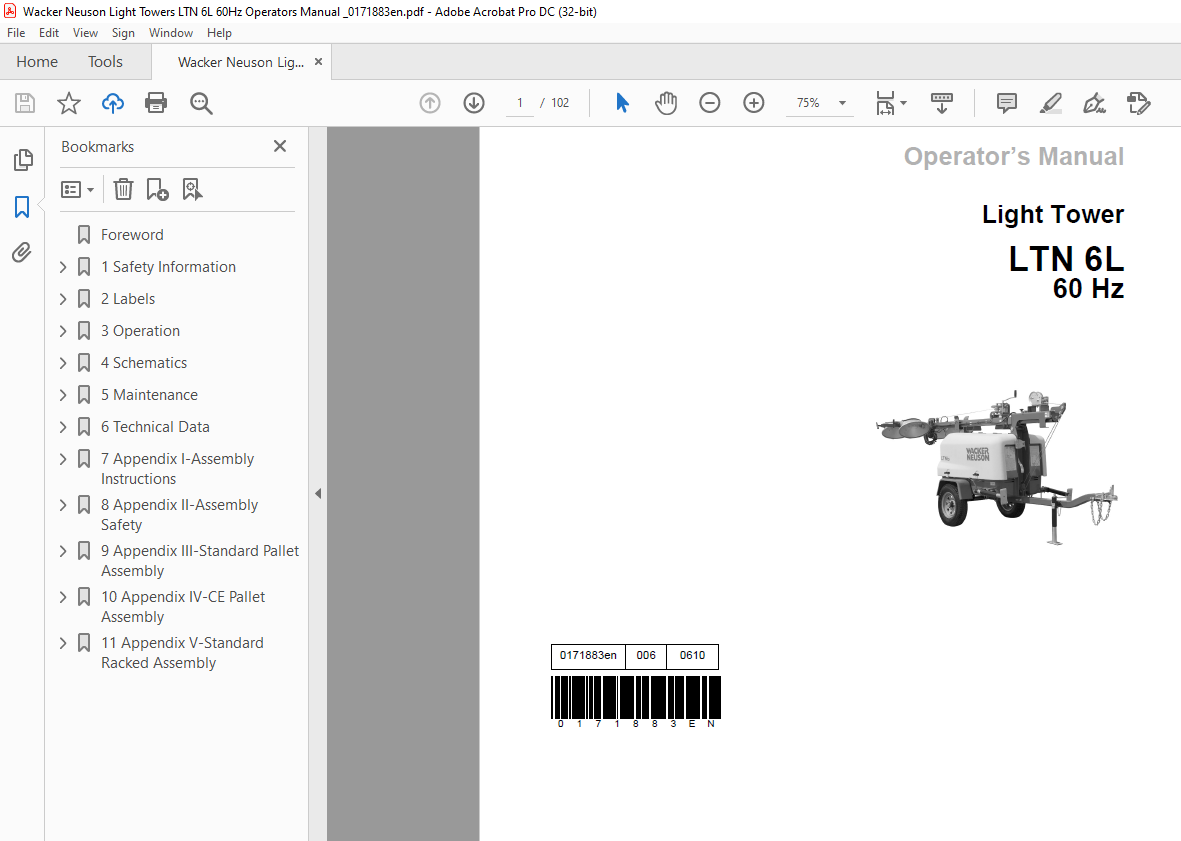This screenshot has width=1181, height=841.
Task: Expand the 4 Schematics bookmark
Action: [63, 363]
